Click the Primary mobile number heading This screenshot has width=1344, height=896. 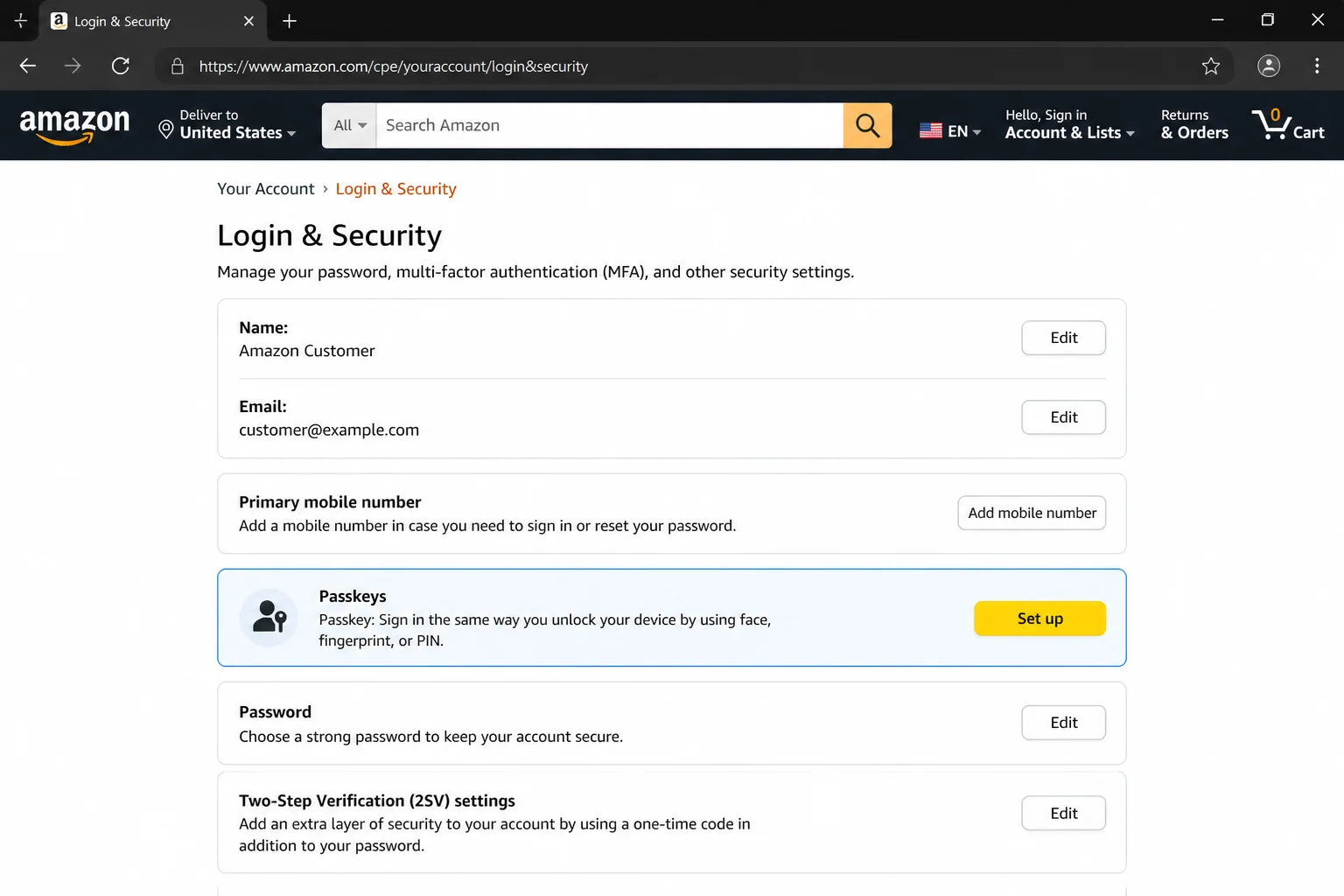click(x=330, y=502)
